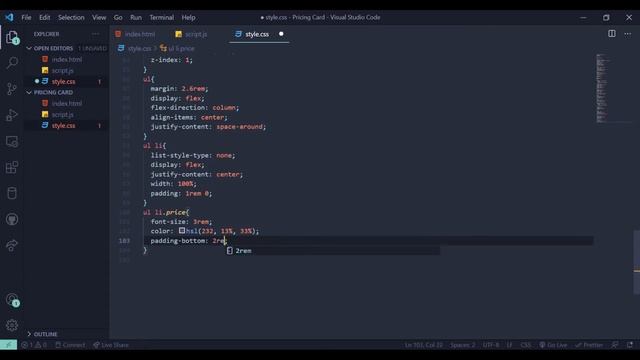Open the editor More Actions ellipsis
640x360 pixels.
pos(628,34)
